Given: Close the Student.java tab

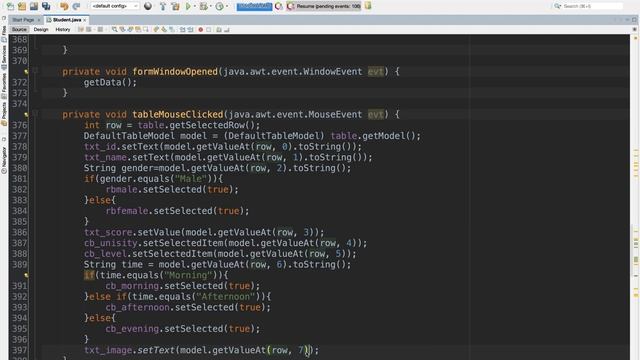Looking at the screenshot, I should [x=84, y=20].
